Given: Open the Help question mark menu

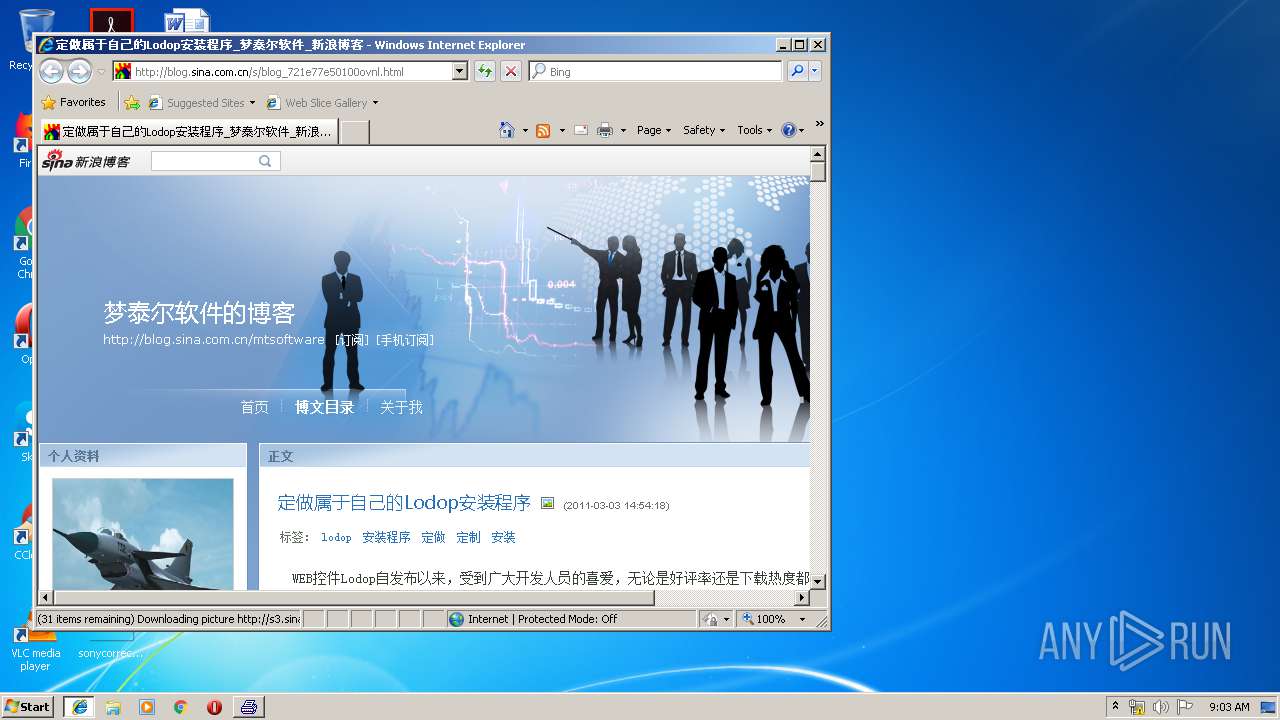Looking at the screenshot, I should point(793,130).
